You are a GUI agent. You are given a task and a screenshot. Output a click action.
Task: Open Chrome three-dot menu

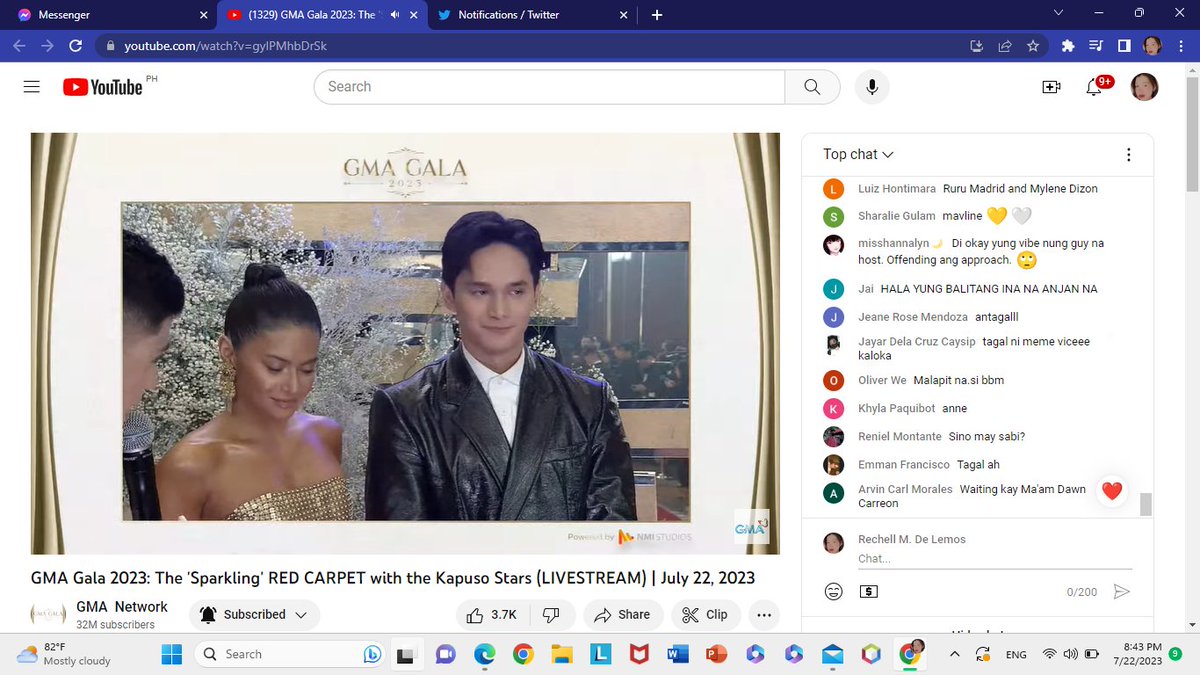coord(1181,46)
